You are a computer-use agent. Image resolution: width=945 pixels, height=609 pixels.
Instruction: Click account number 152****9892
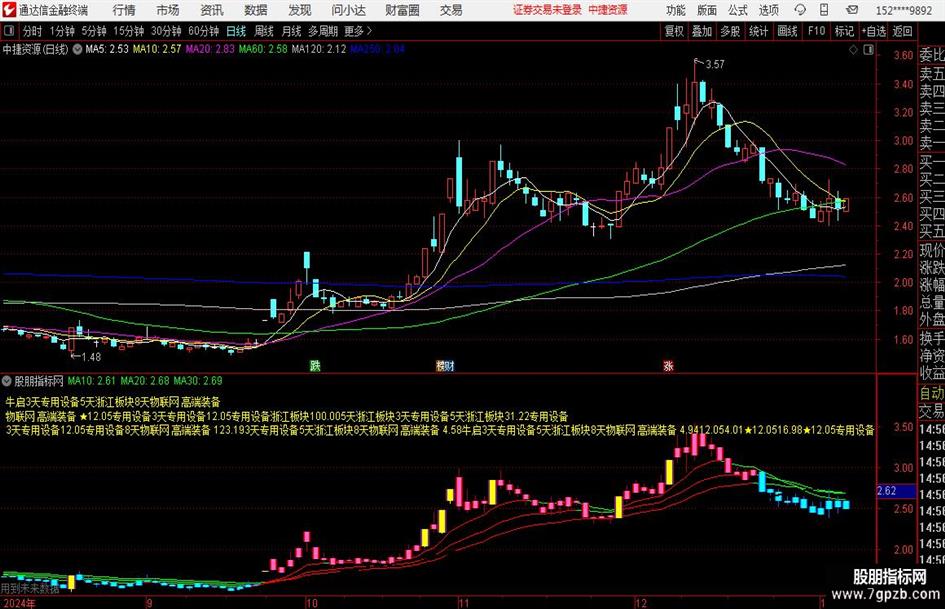(x=903, y=10)
